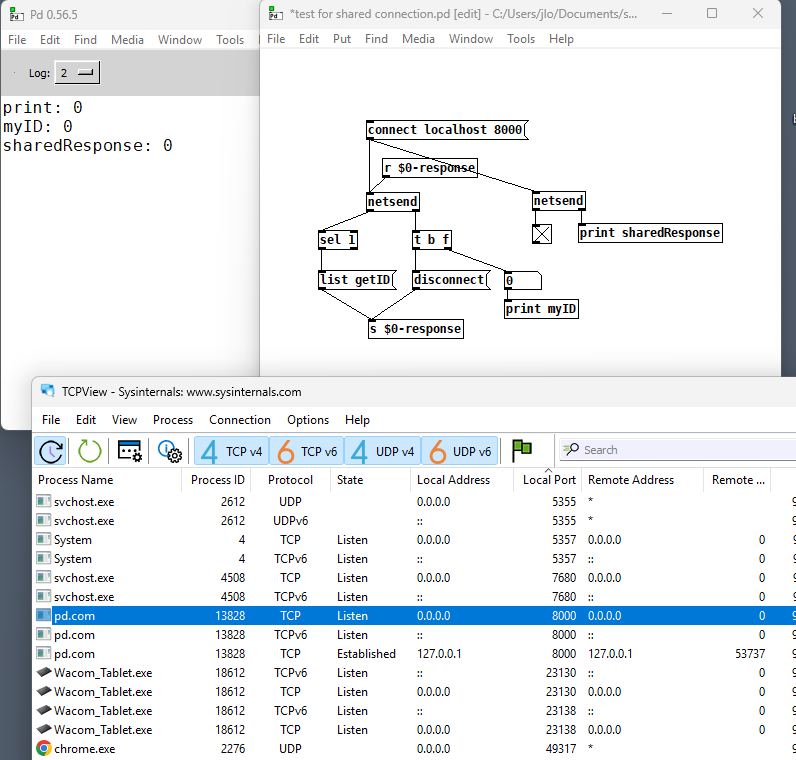Open the Log level dropdown in Pd window

(77, 73)
